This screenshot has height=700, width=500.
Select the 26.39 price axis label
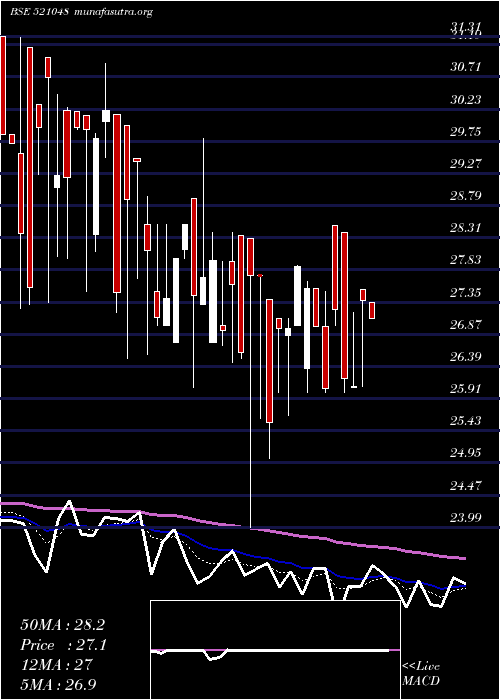[x=466, y=357]
